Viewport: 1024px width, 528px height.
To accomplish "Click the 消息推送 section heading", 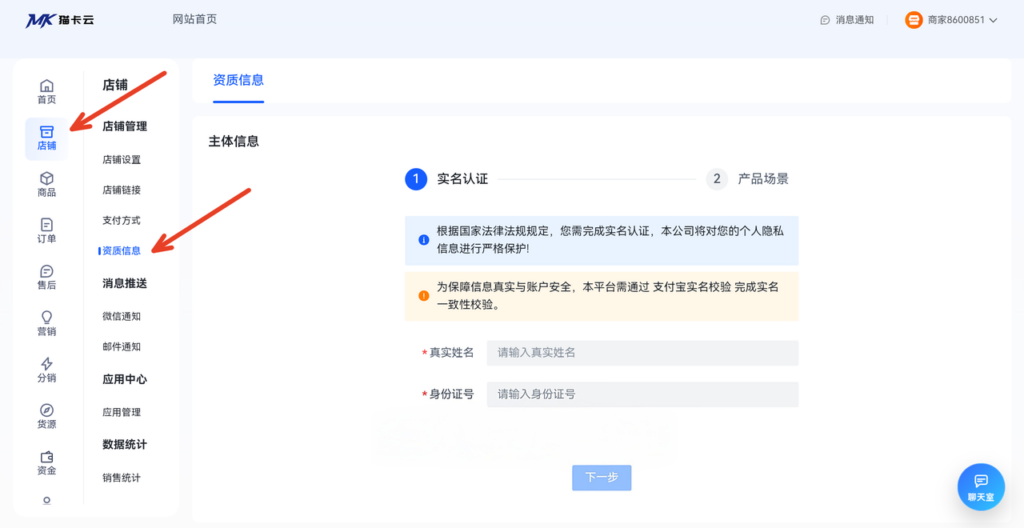I will pyautogui.click(x=125, y=284).
